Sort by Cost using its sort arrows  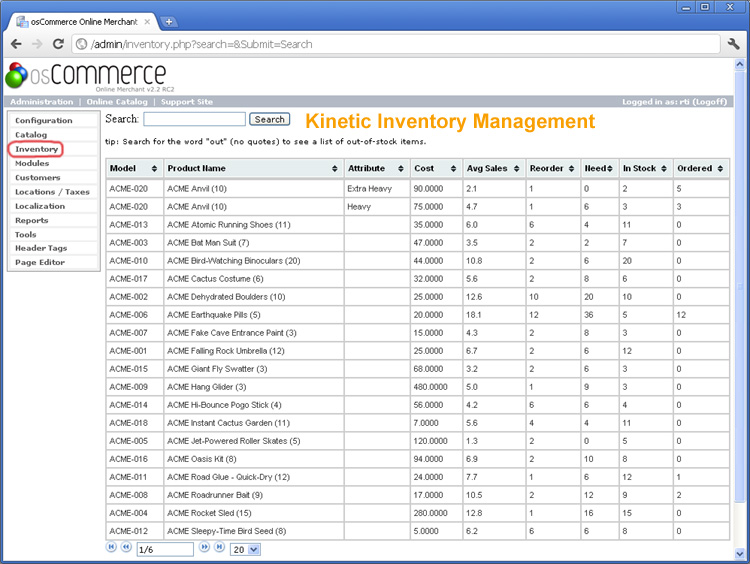pyautogui.click(x=453, y=168)
